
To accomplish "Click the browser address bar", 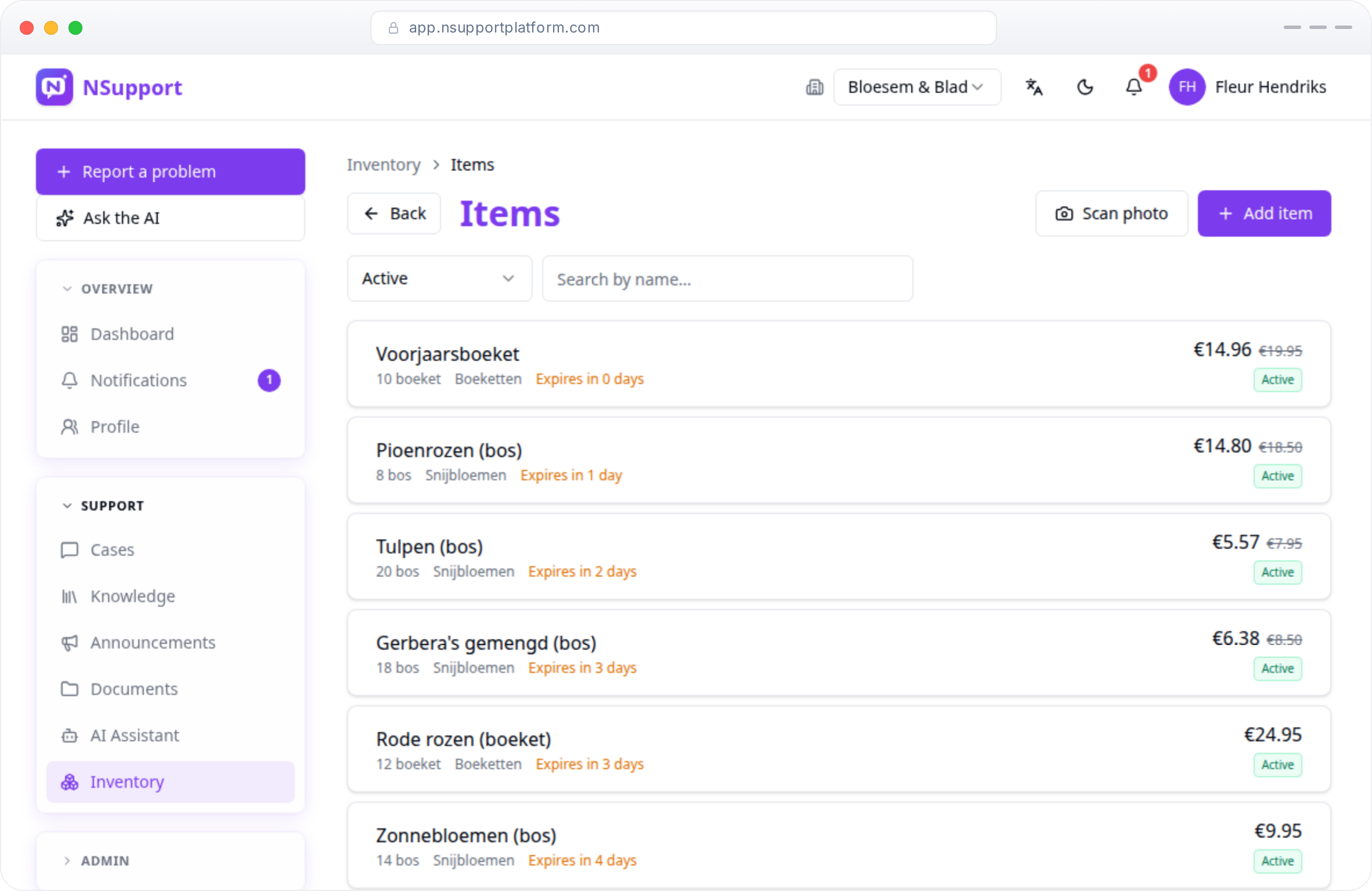I will point(684,28).
